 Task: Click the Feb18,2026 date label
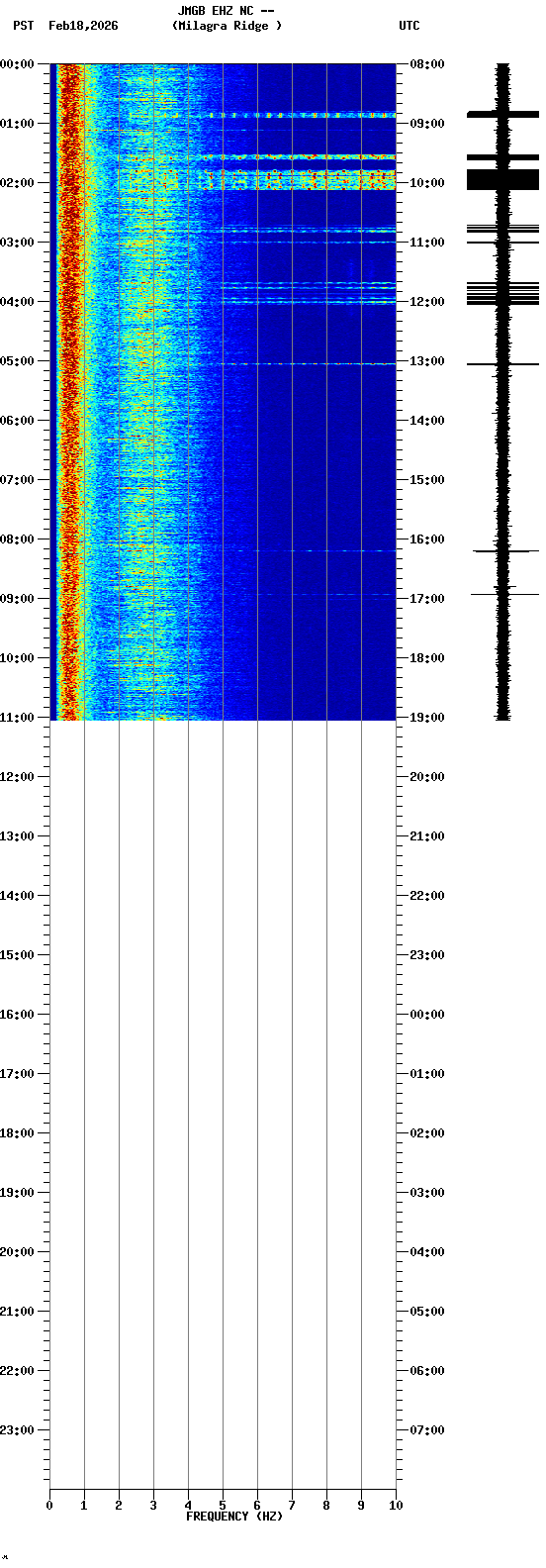(83, 26)
